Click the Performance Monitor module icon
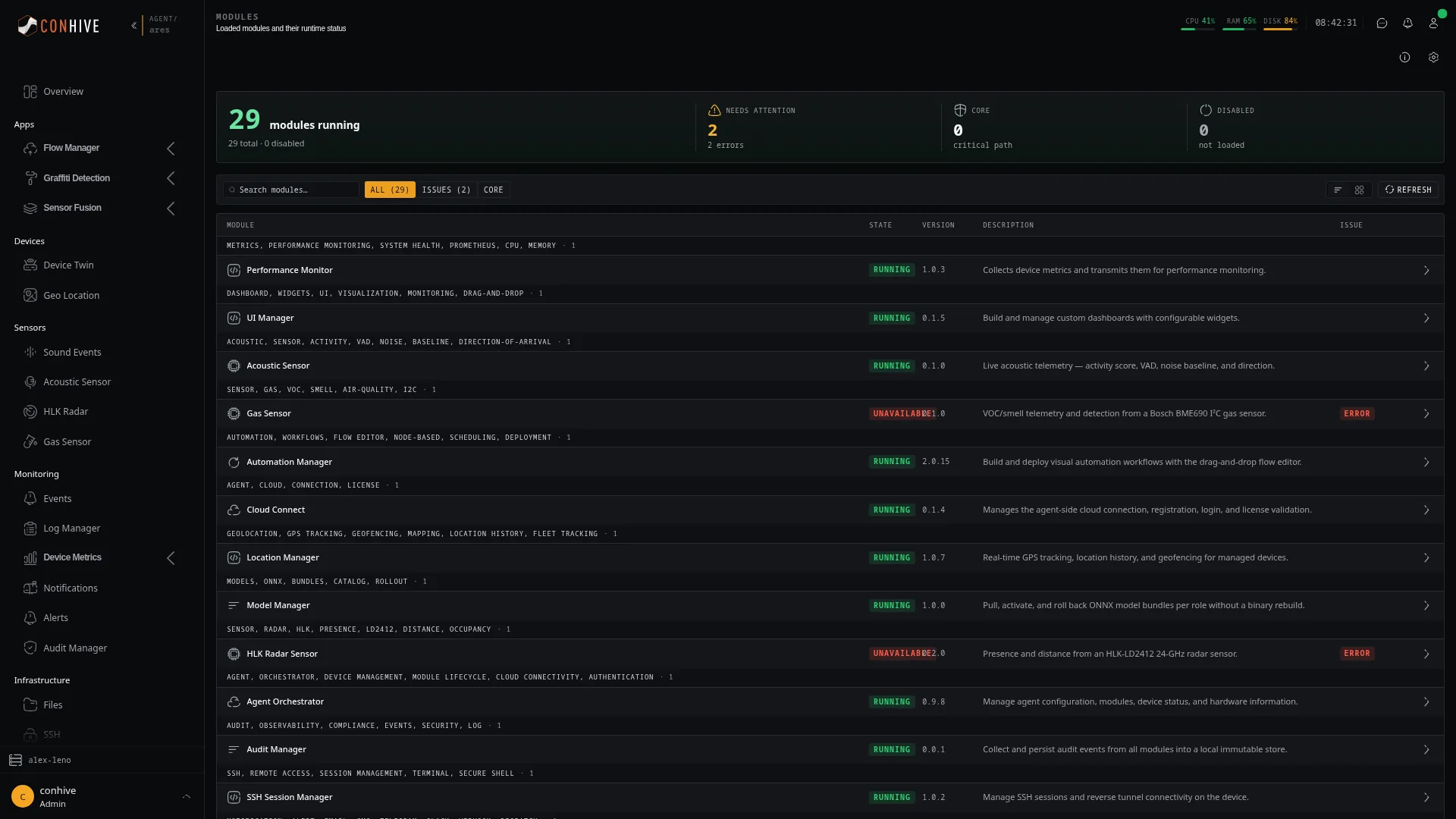 tap(234, 271)
